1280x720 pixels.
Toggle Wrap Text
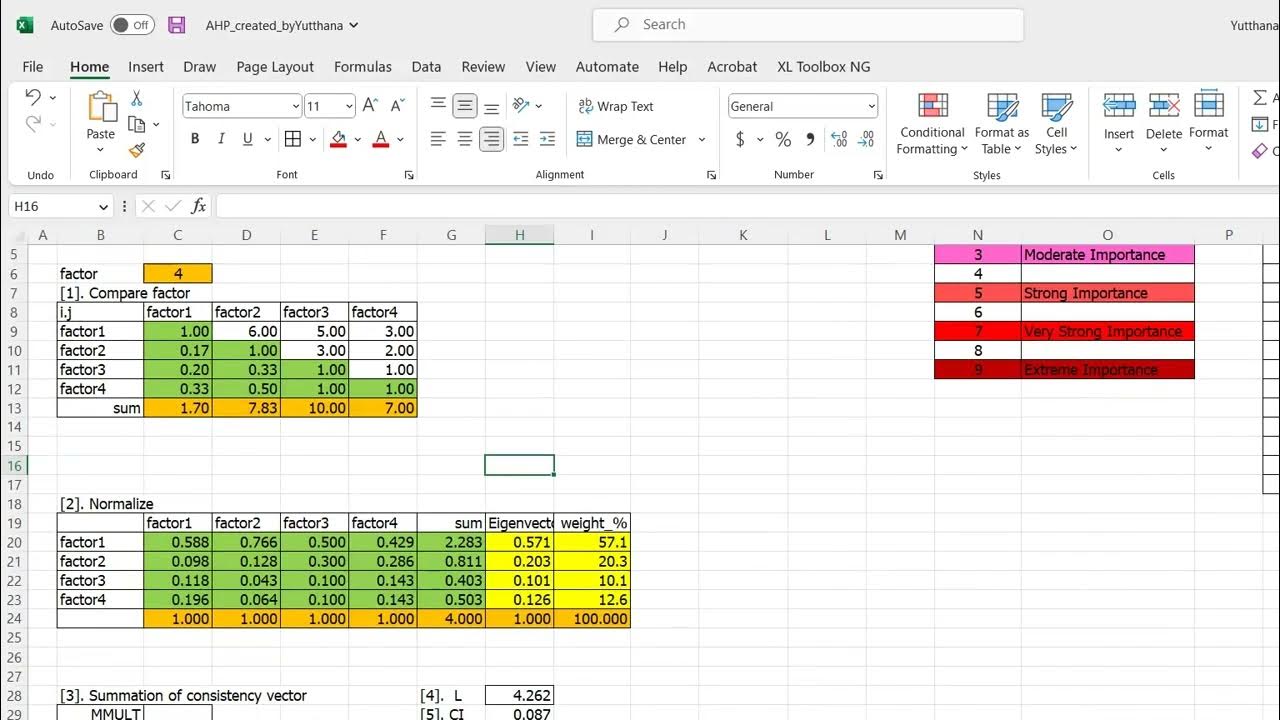click(x=615, y=106)
